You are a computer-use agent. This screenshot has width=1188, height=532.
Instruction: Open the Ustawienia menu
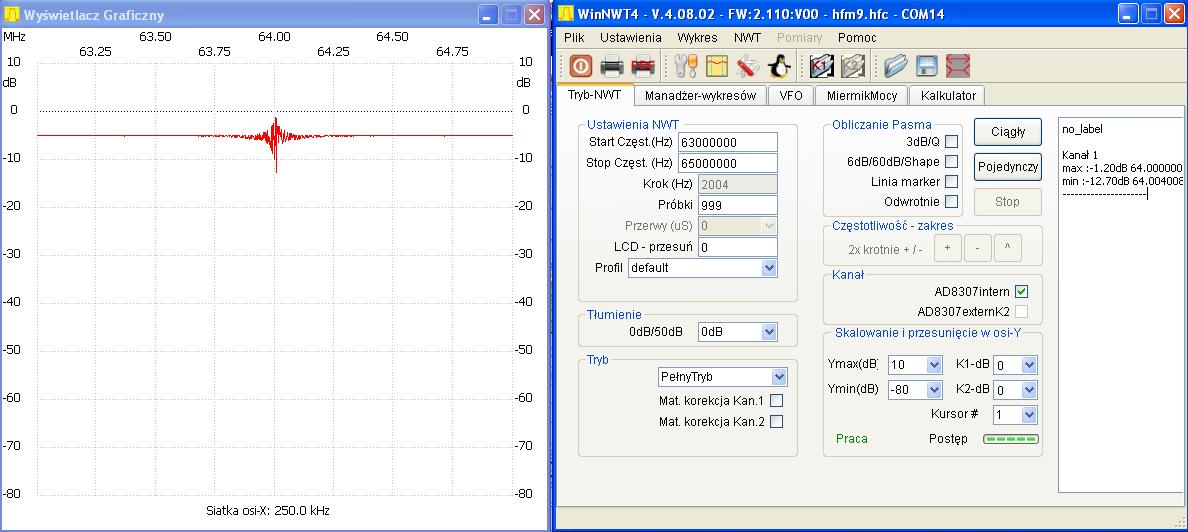coord(630,37)
